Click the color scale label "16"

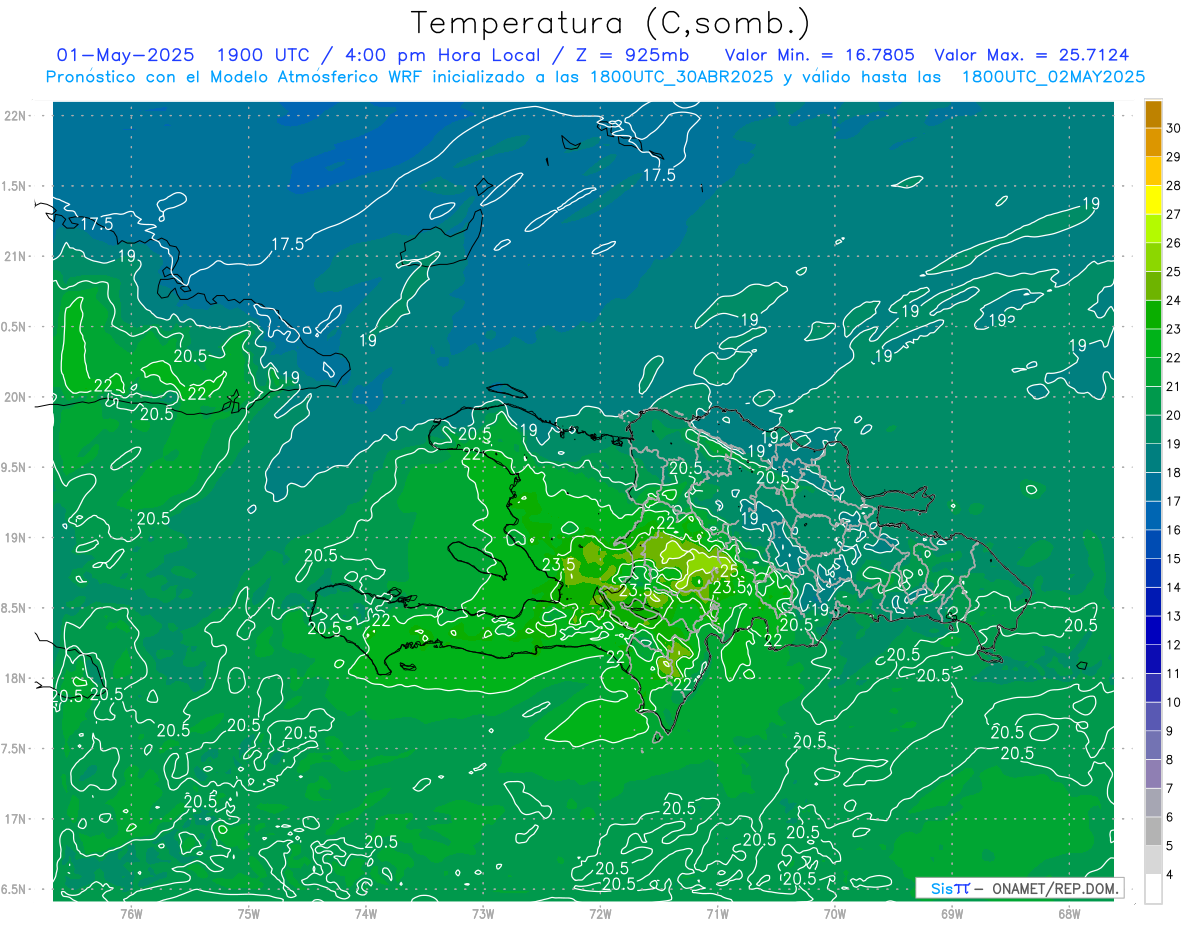pos(1174,530)
